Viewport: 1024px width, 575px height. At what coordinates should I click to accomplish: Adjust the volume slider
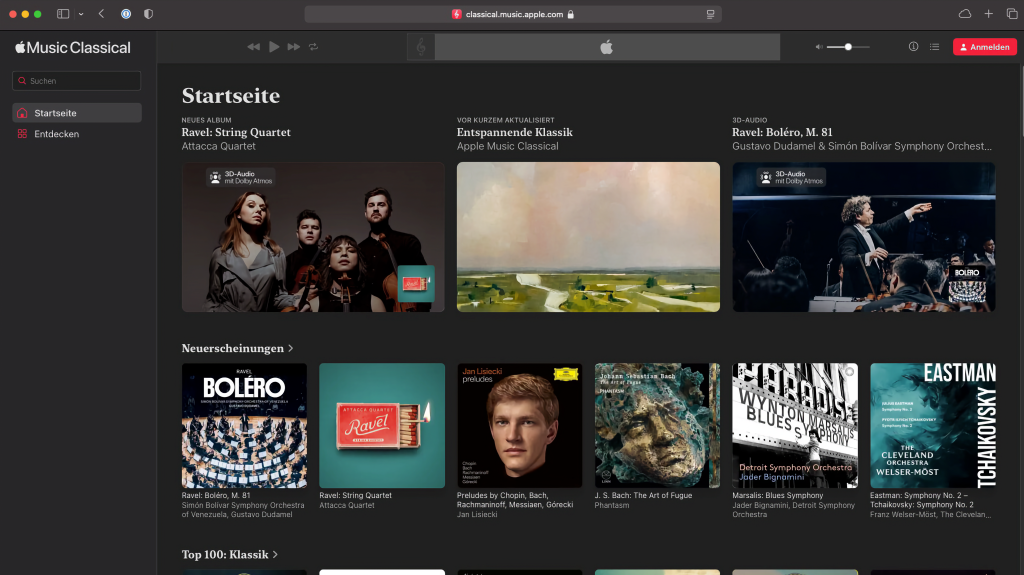848,47
